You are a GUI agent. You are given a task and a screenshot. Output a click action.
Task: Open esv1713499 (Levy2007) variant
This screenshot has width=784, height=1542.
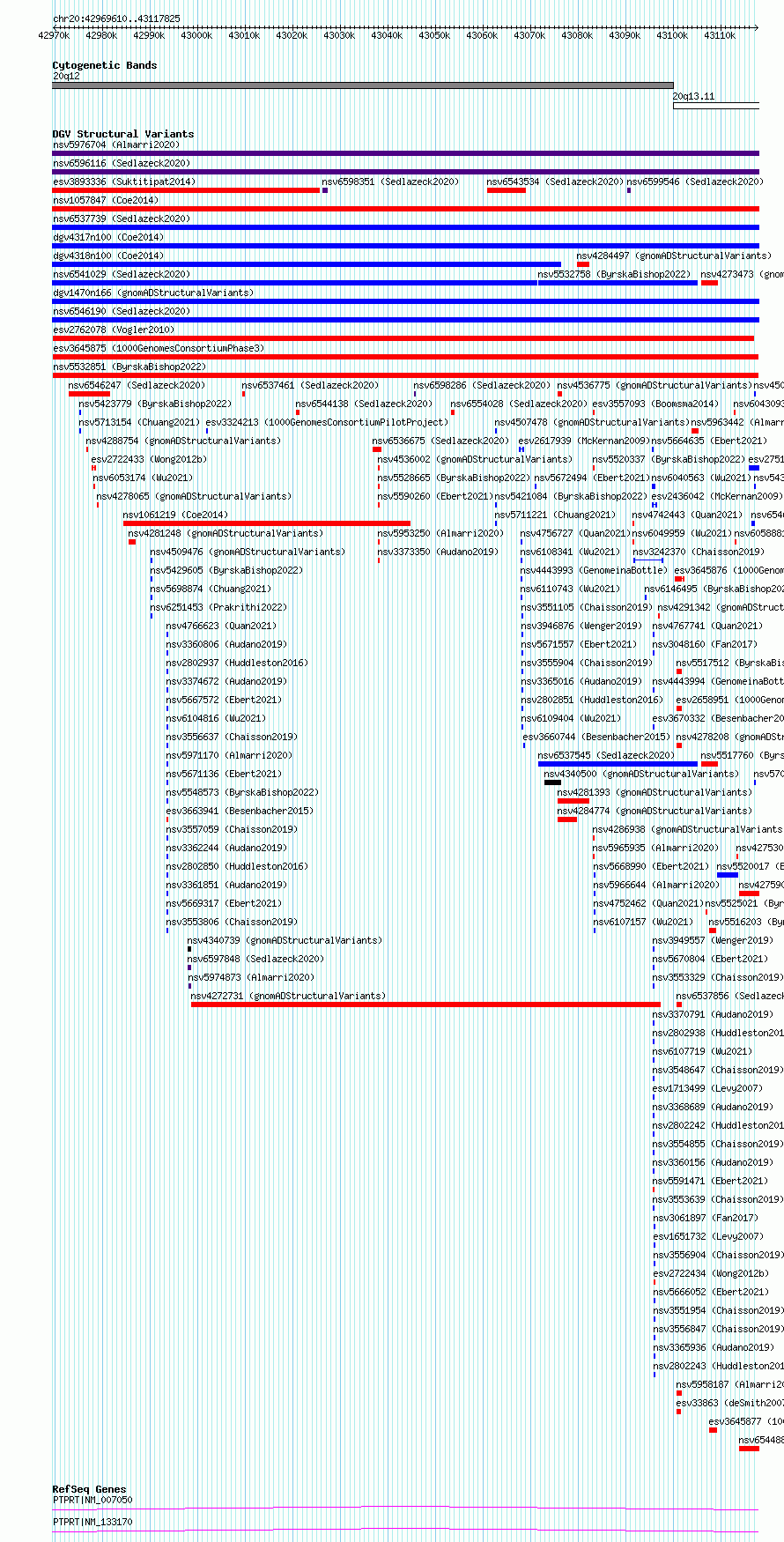click(x=708, y=1088)
